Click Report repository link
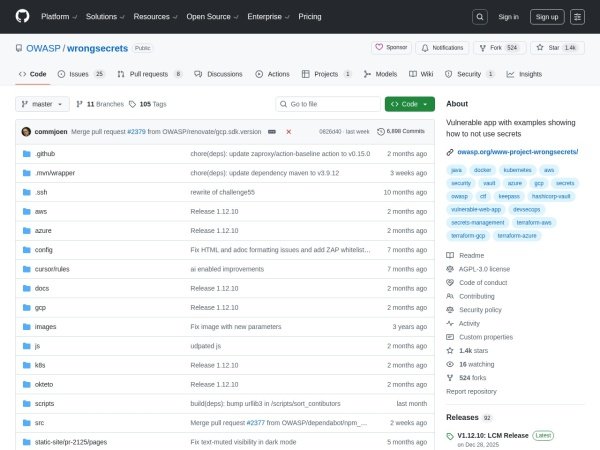The width and height of the screenshot is (600, 450). point(471,391)
